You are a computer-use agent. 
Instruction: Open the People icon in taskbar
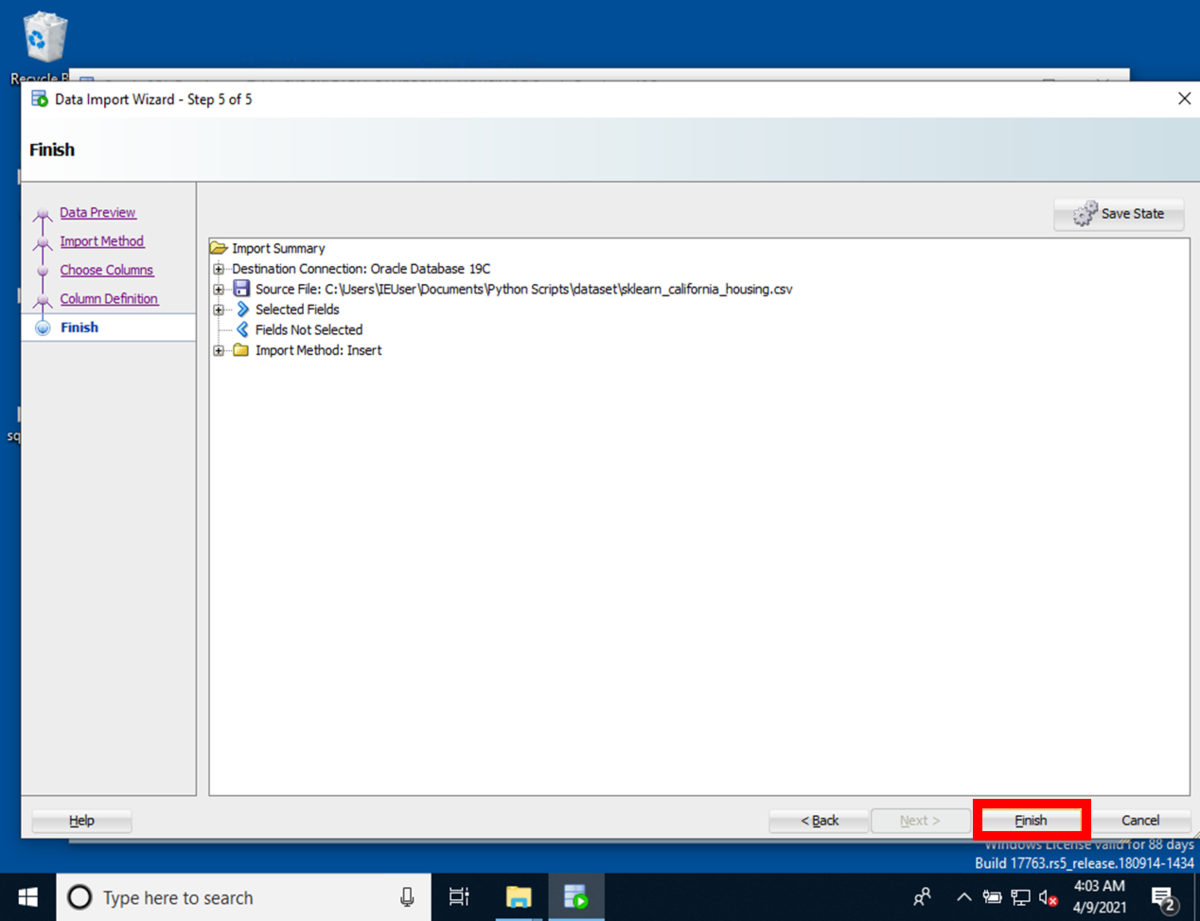tap(923, 897)
